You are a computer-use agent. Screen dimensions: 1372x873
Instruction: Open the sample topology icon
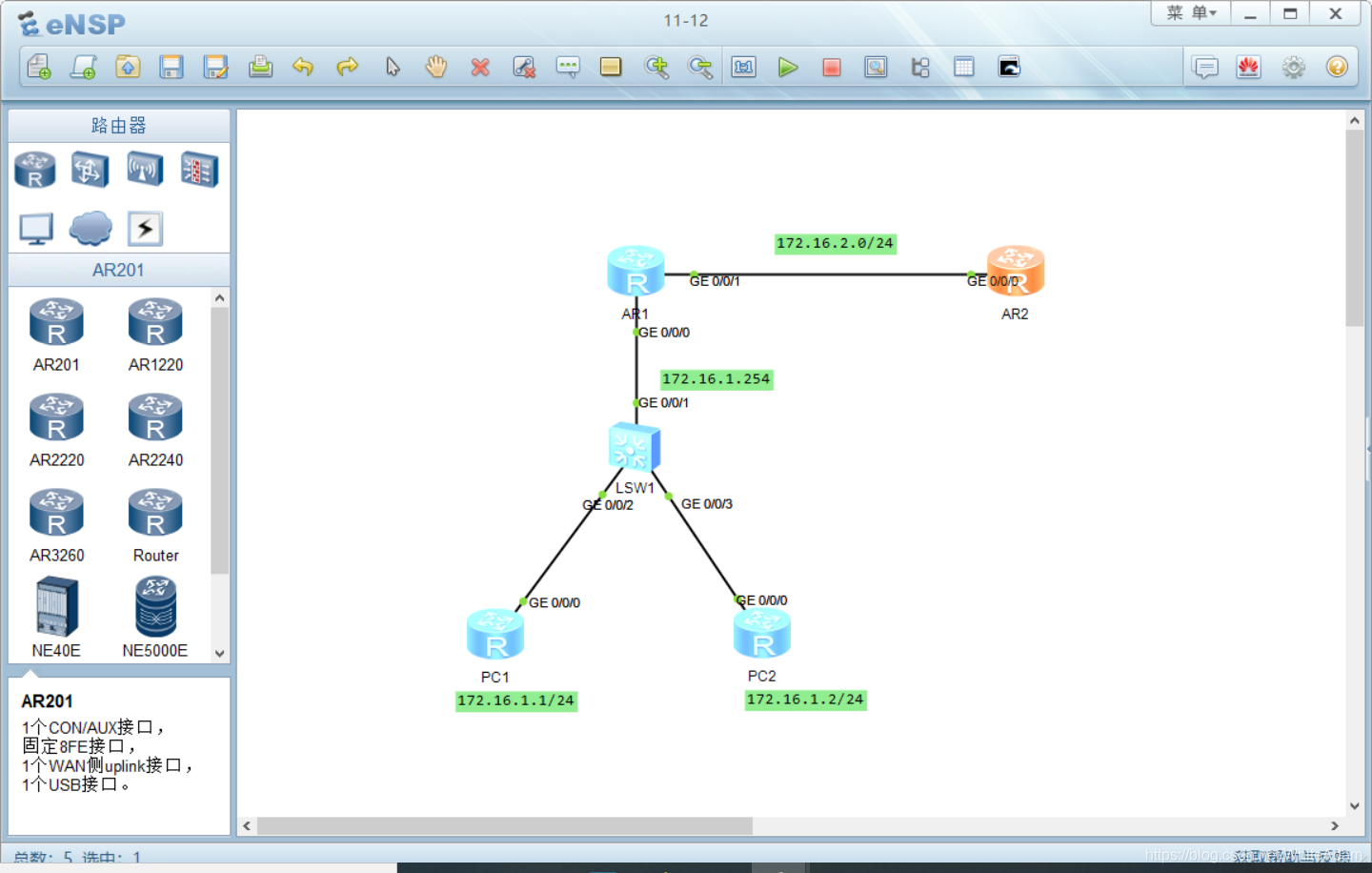point(84,67)
